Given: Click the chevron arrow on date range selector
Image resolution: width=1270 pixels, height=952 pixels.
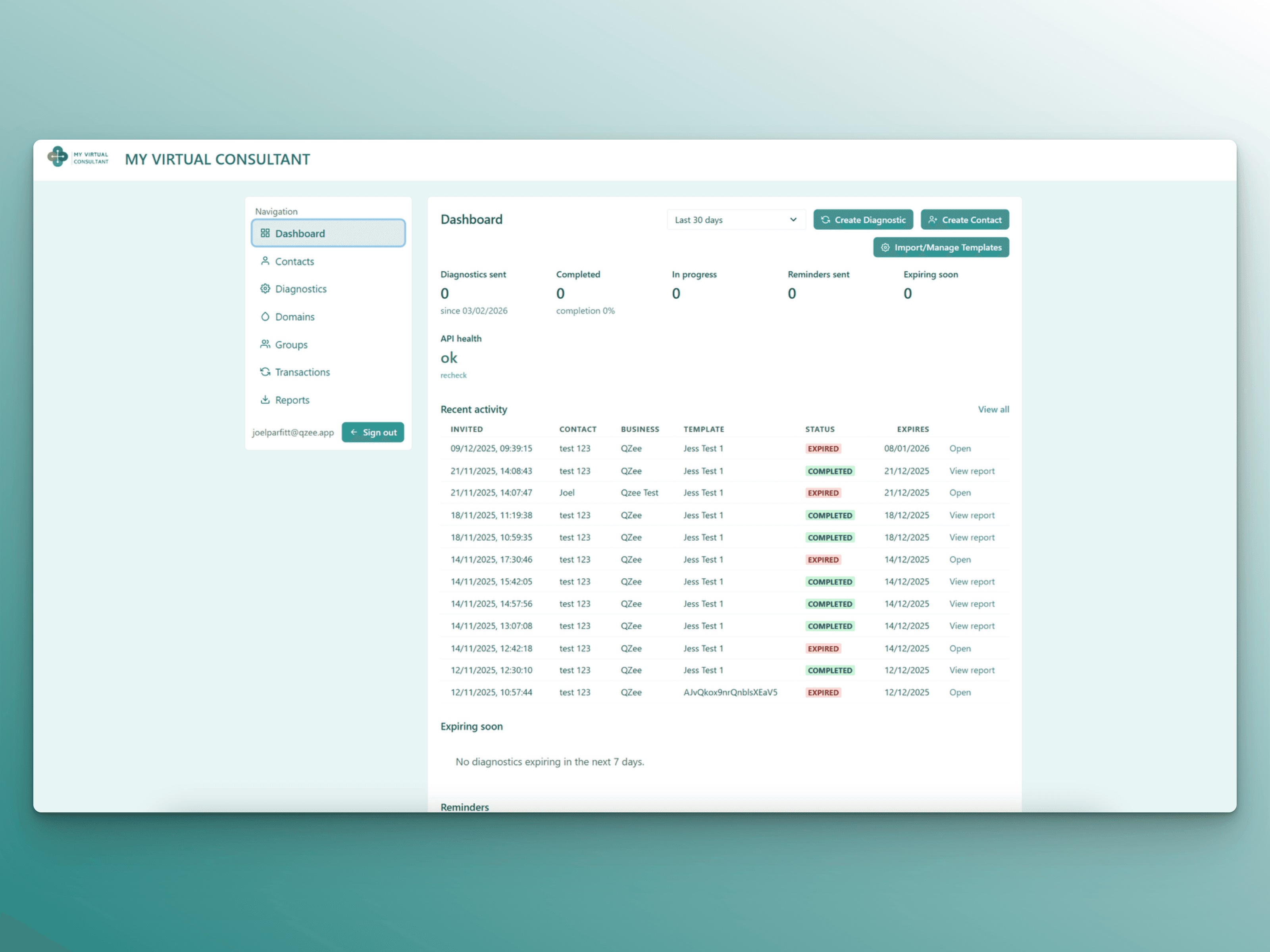Looking at the screenshot, I should point(793,220).
